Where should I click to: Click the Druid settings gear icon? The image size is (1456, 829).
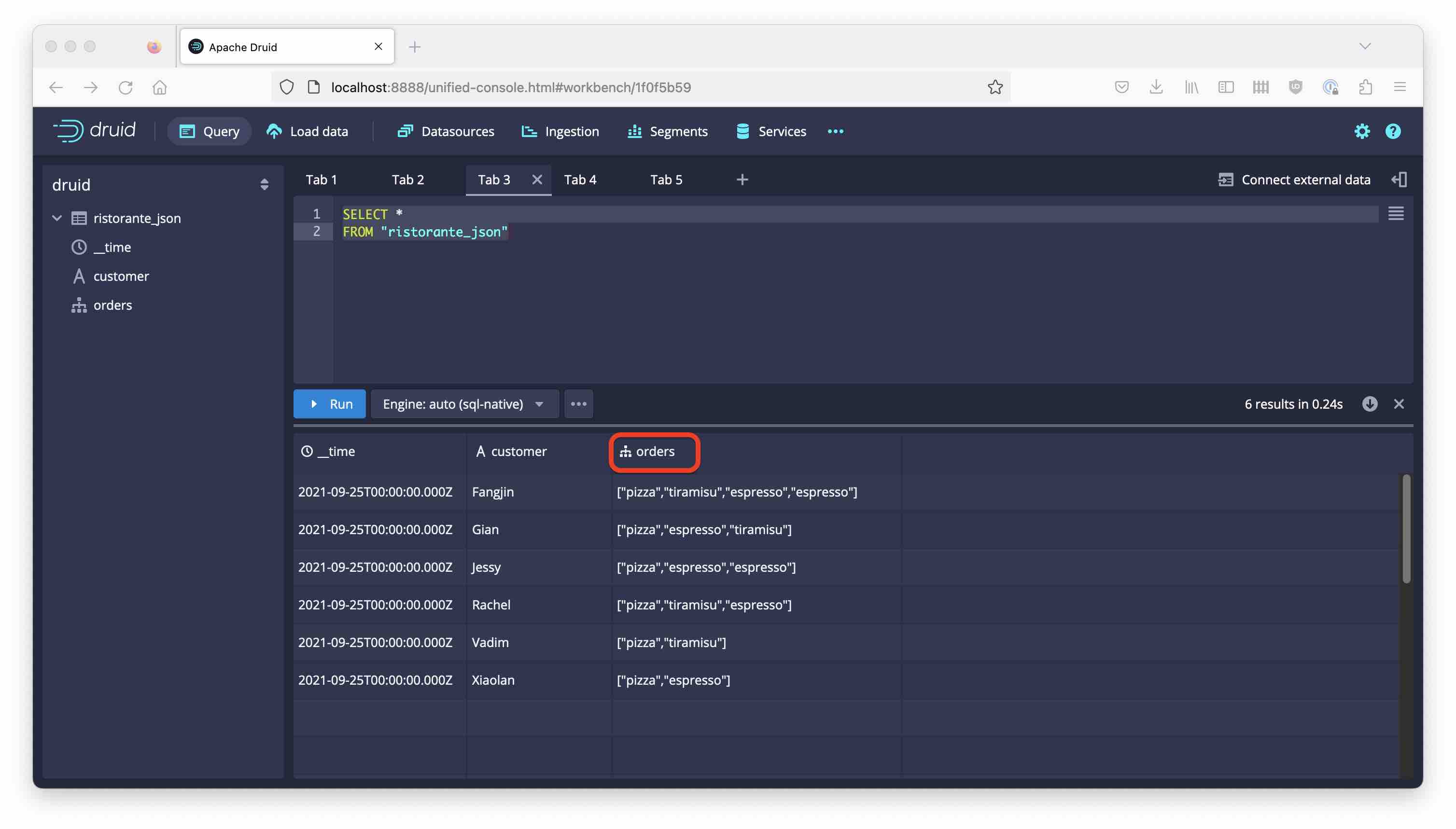pyautogui.click(x=1361, y=132)
